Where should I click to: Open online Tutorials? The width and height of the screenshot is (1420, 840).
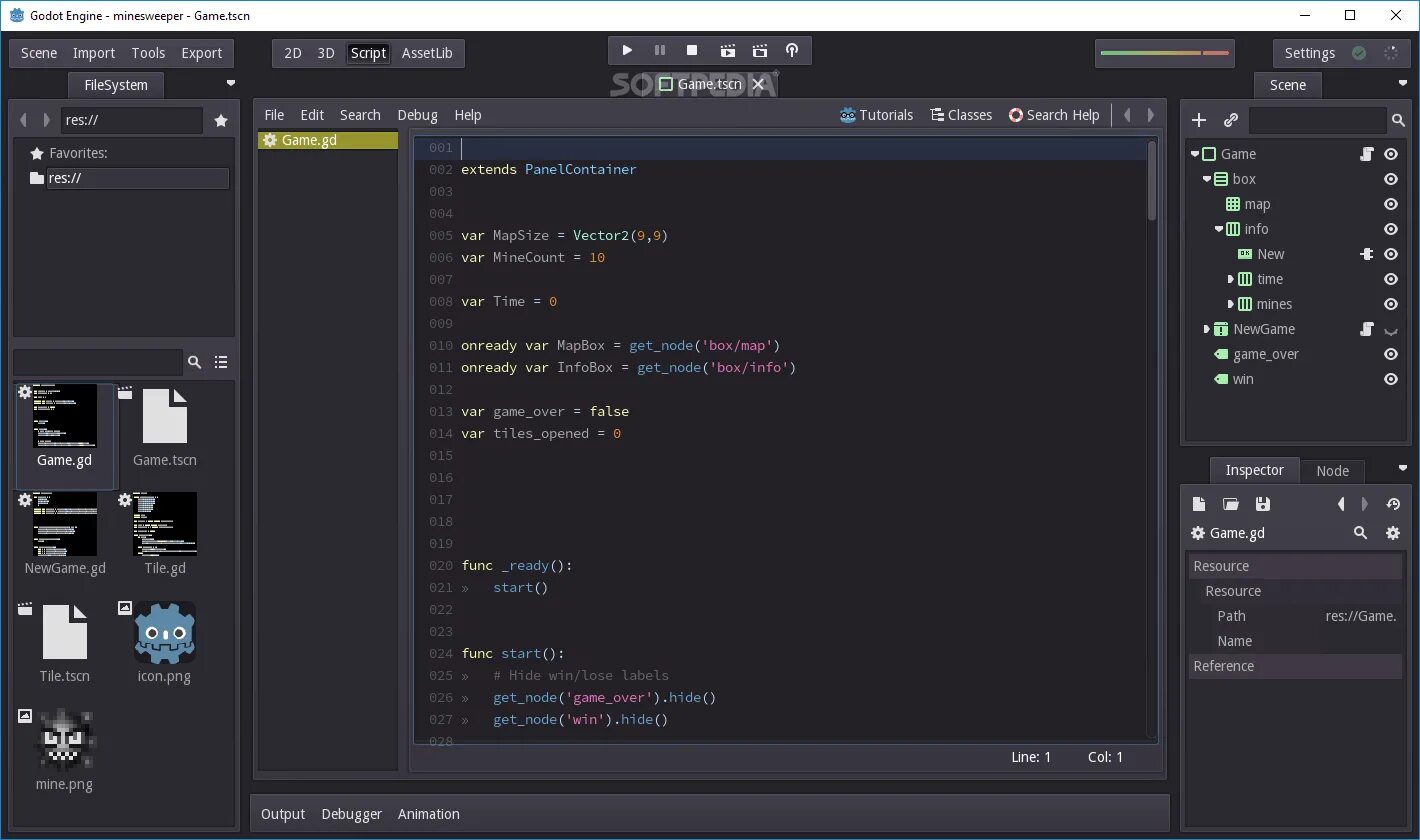[x=877, y=115]
